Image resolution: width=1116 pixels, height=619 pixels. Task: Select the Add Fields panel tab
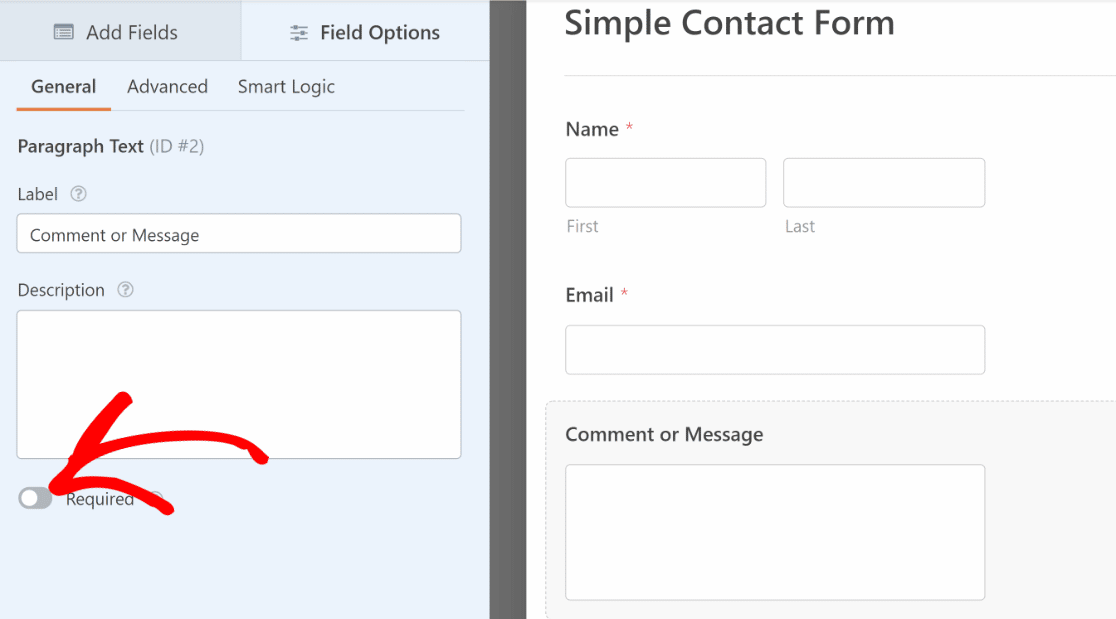click(120, 31)
